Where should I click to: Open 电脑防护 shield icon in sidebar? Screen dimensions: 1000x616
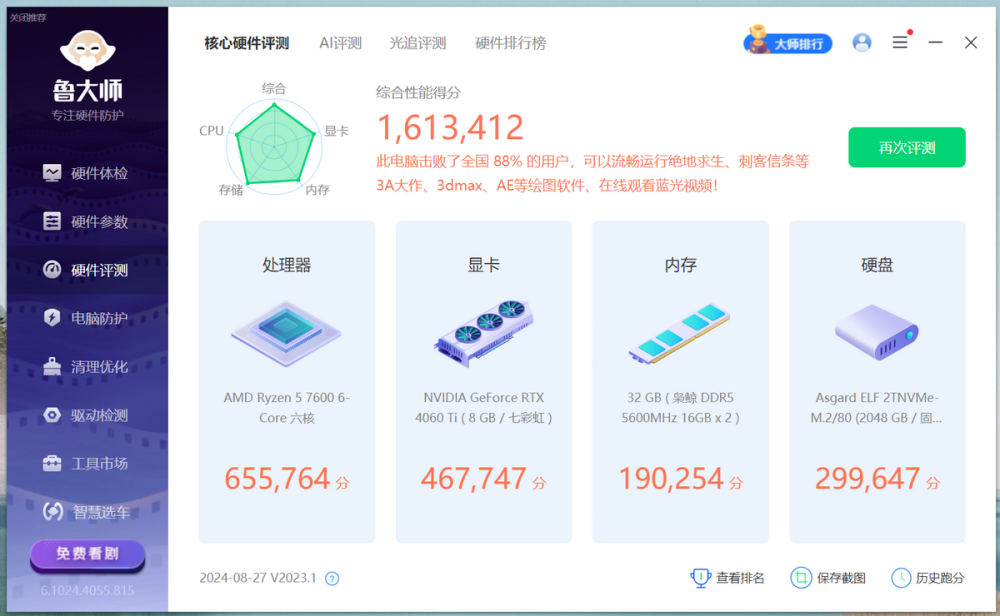(x=52, y=318)
